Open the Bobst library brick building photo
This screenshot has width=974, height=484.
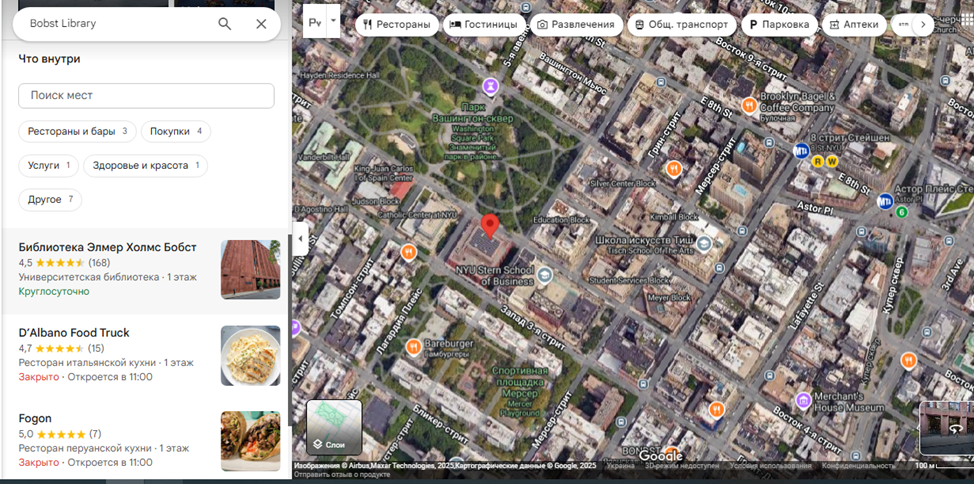tap(250, 270)
